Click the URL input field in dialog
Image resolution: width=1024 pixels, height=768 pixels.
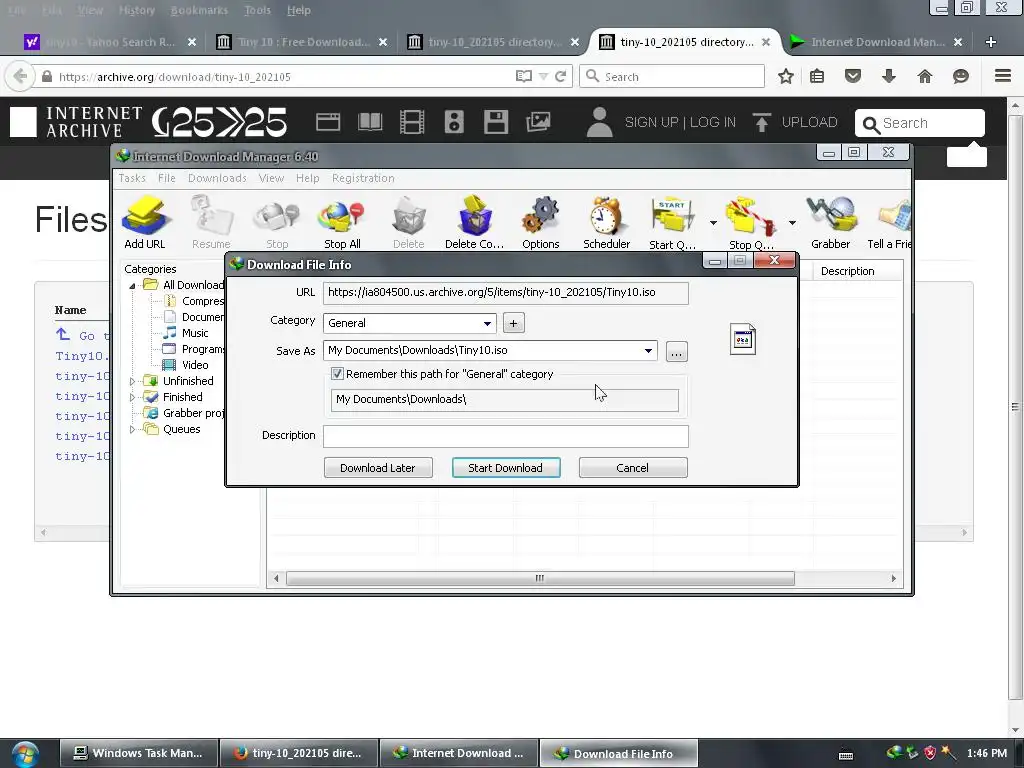pyautogui.click(x=505, y=293)
